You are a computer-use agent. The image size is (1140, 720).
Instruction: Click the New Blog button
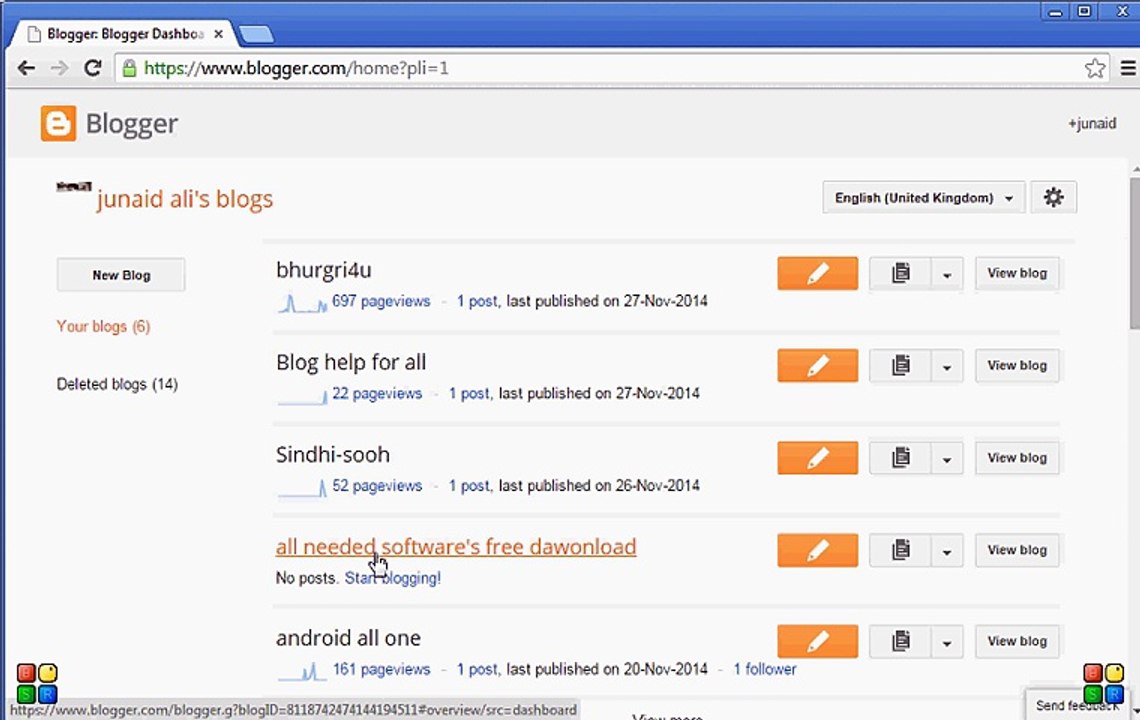coord(121,275)
